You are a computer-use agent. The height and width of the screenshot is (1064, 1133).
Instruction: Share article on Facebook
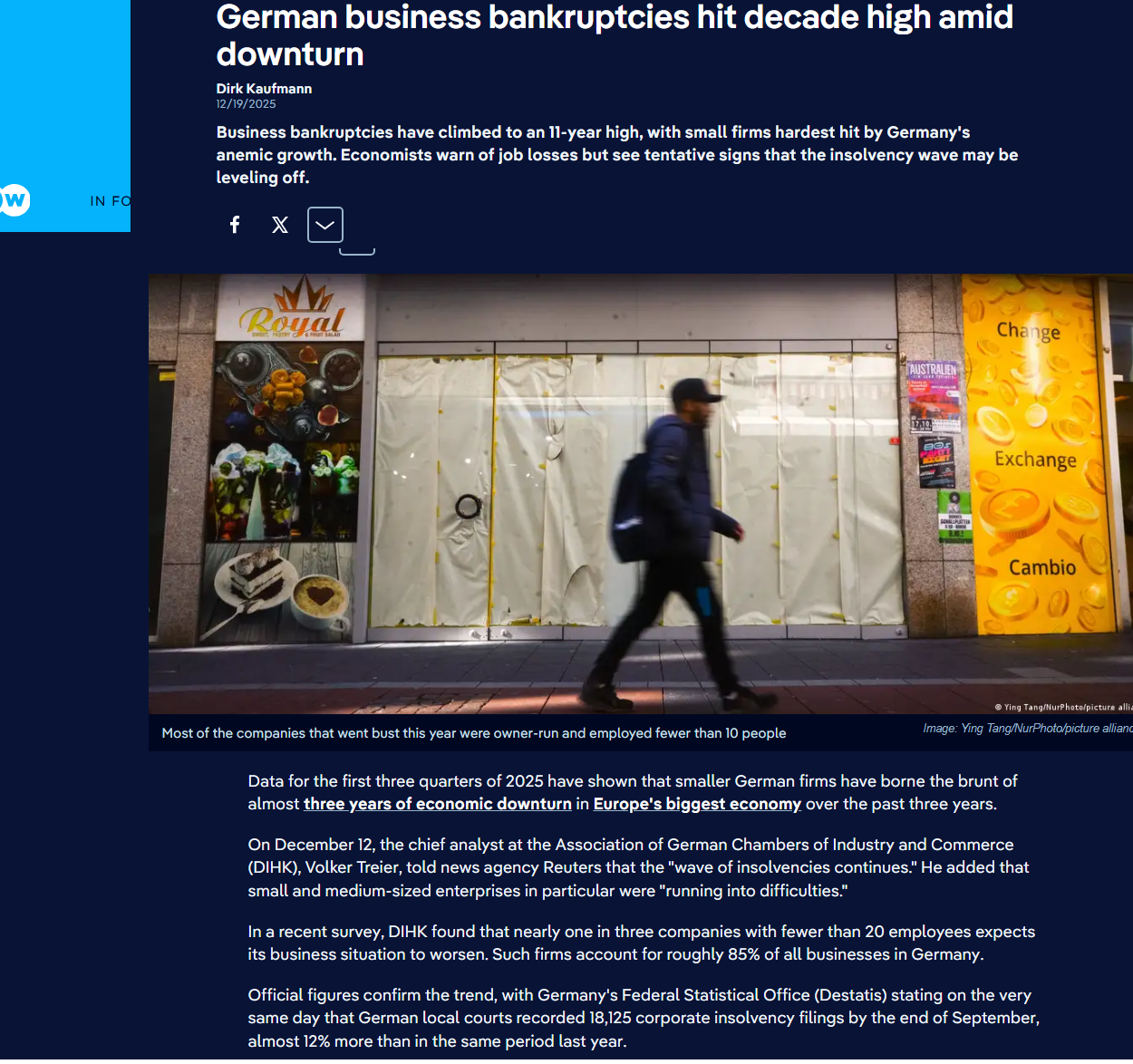[x=235, y=225]
